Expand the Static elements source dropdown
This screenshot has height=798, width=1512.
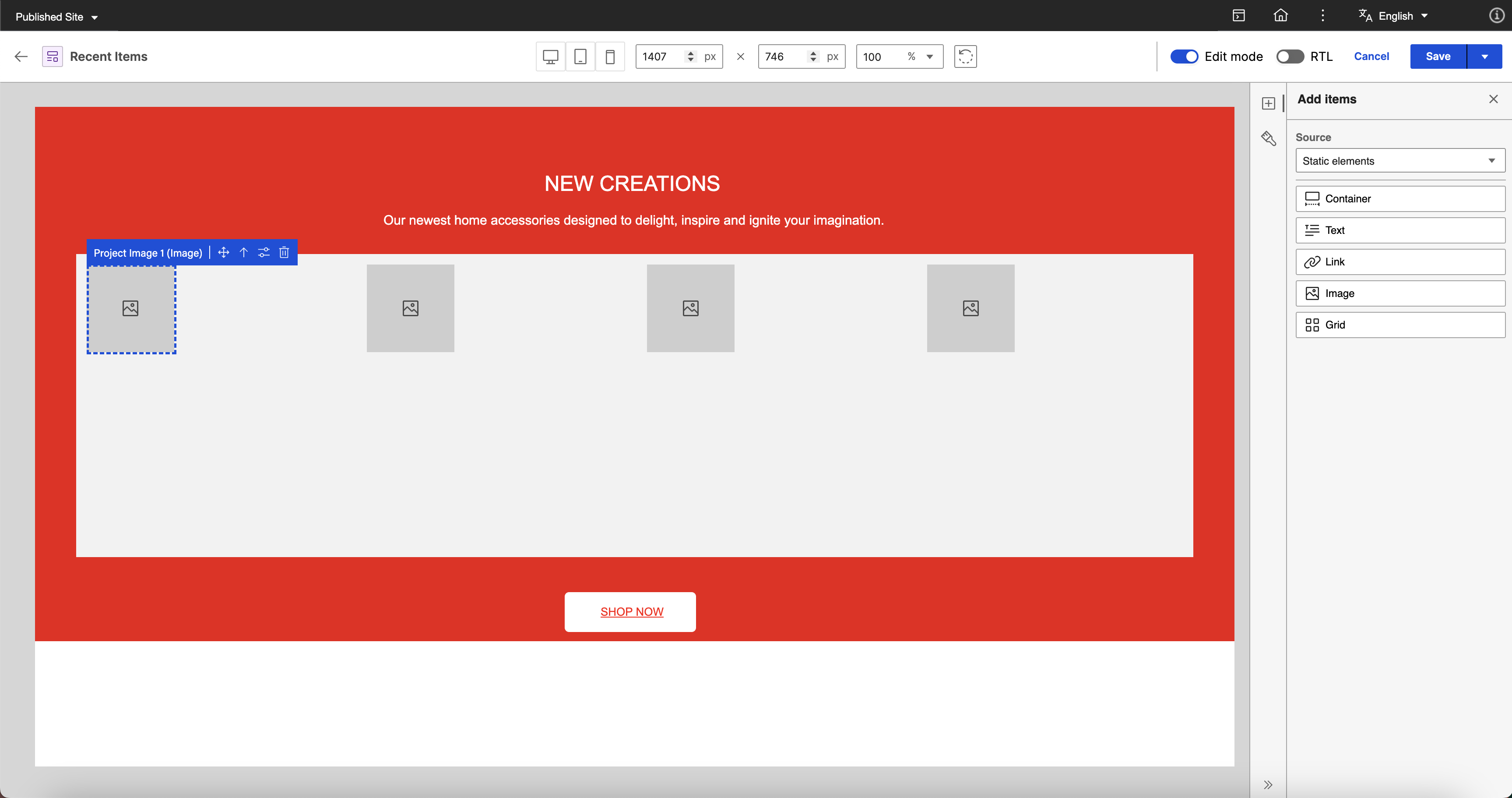(x=1400, y=161)
